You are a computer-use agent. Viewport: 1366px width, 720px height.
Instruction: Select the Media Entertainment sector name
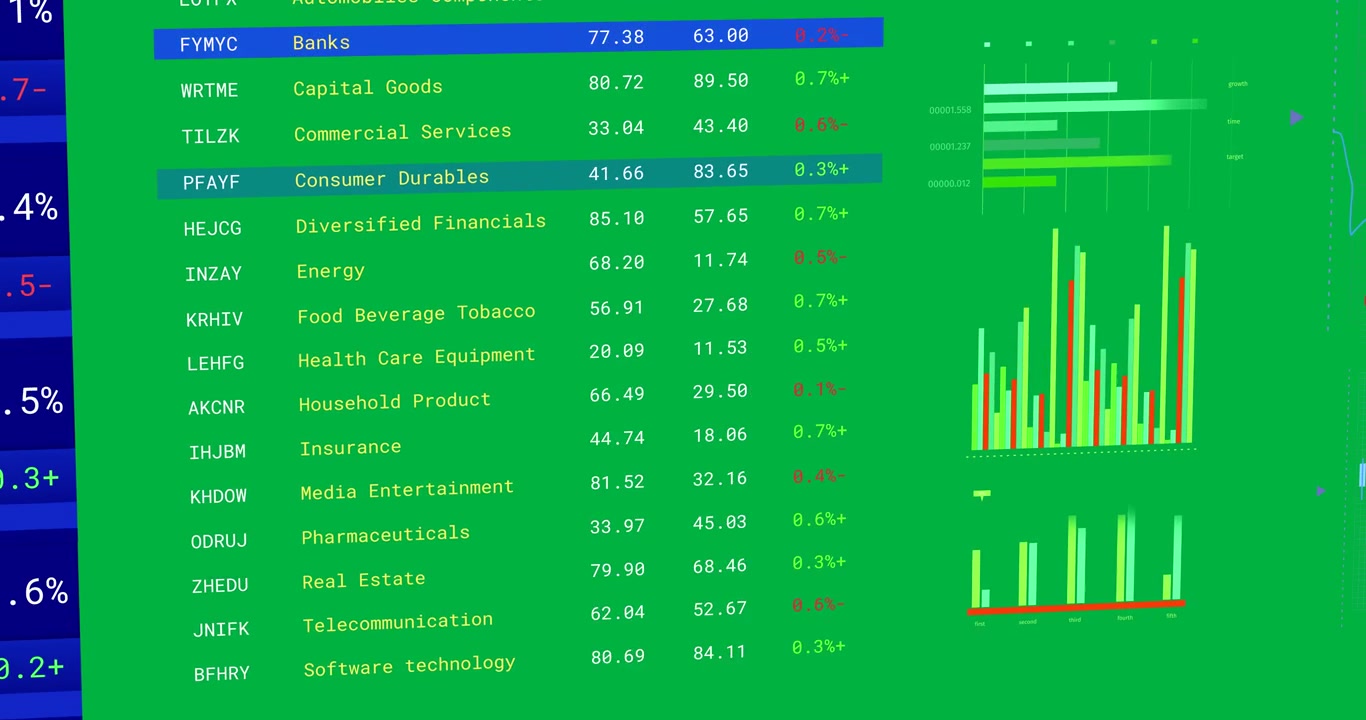407,491
